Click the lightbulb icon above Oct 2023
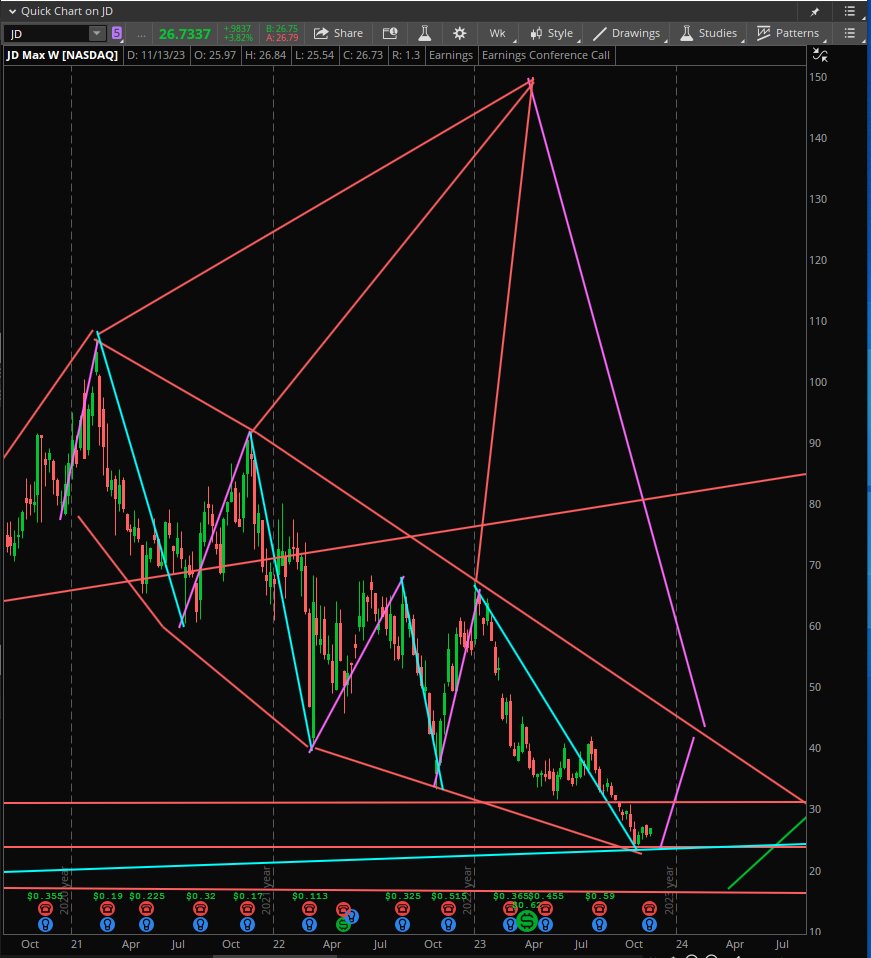871x958 pixels. point(649,924)
